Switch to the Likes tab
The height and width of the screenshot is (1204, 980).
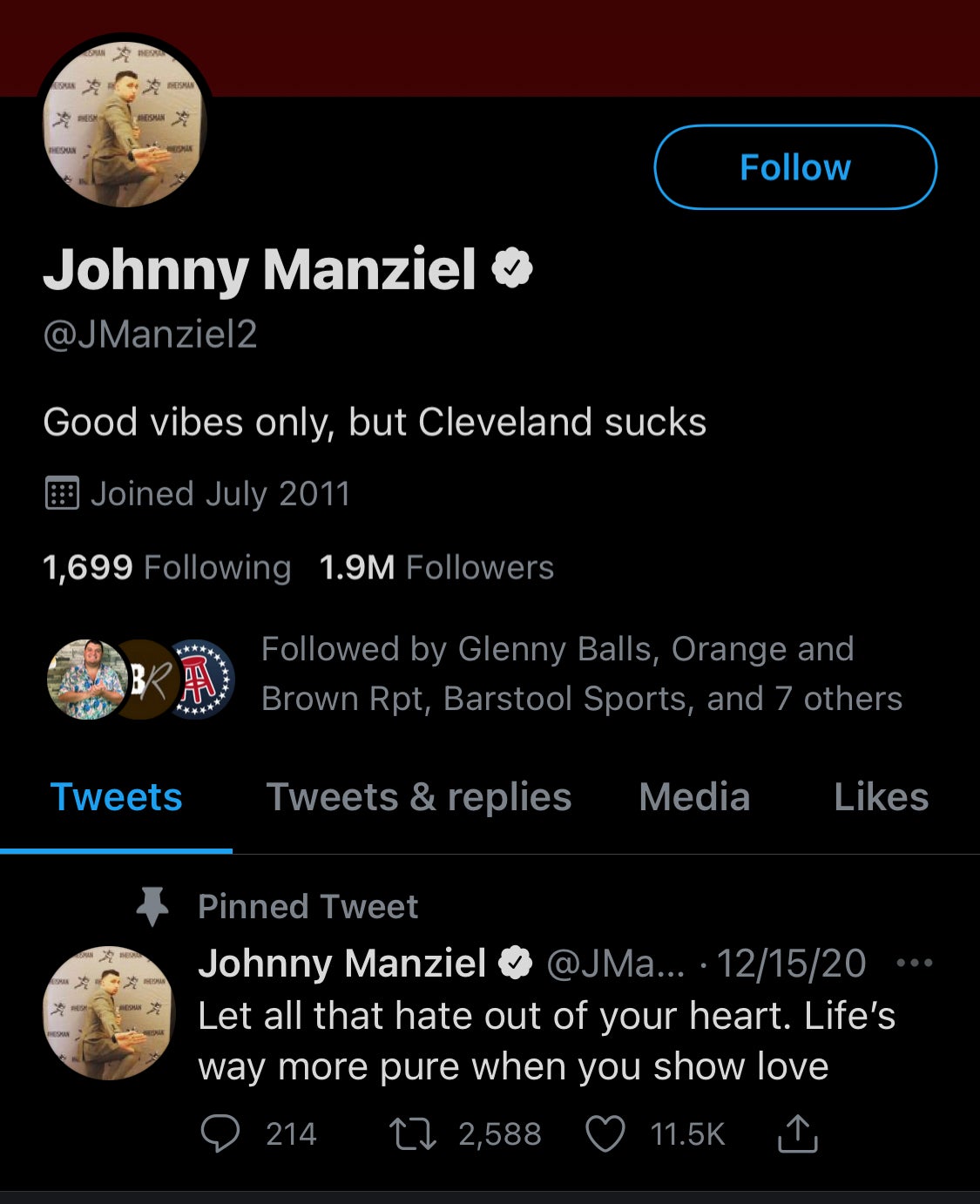(x=881, y=797)
